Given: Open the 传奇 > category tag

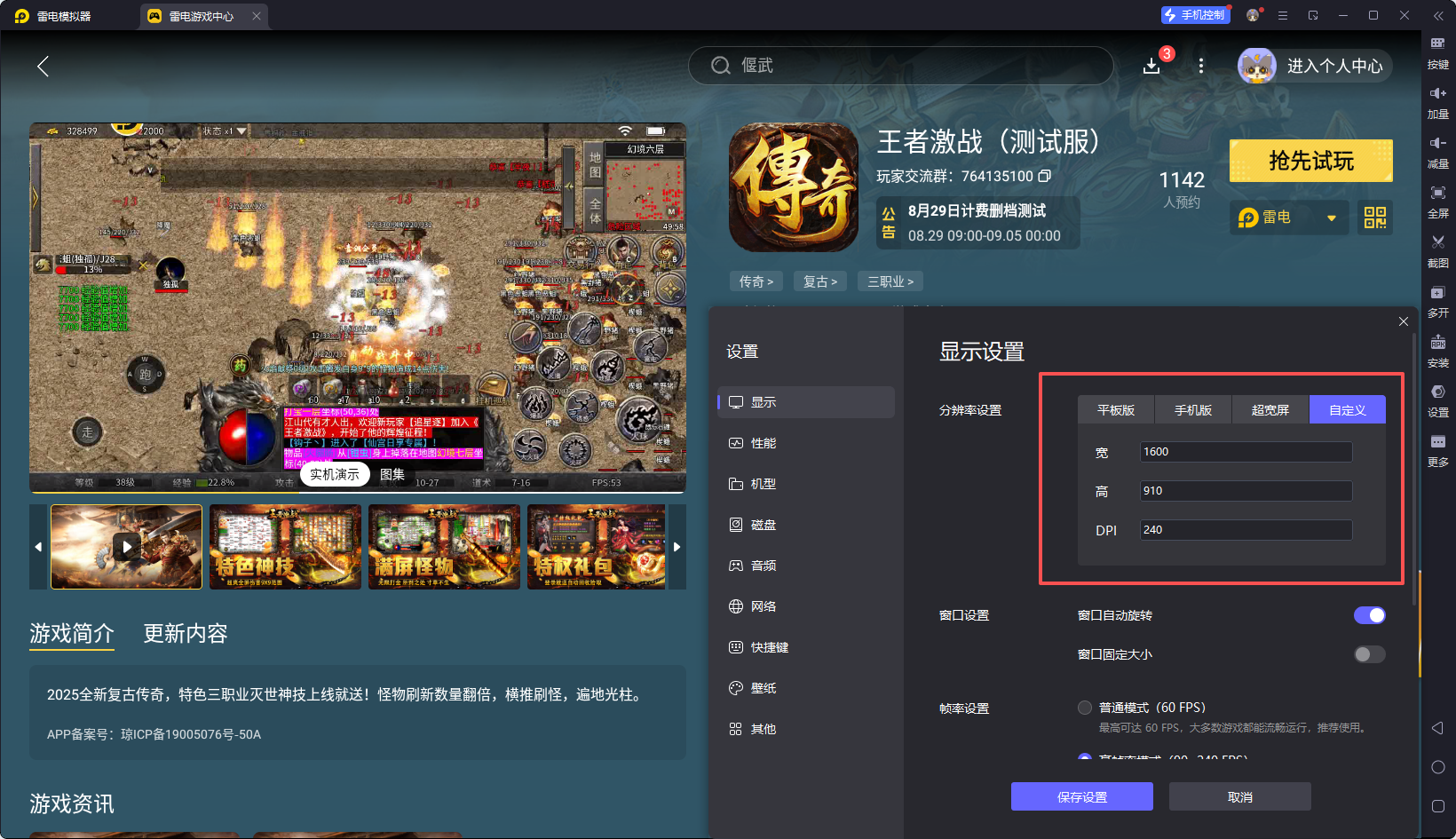Looking at the screenshot, I should tap(756, 281).
